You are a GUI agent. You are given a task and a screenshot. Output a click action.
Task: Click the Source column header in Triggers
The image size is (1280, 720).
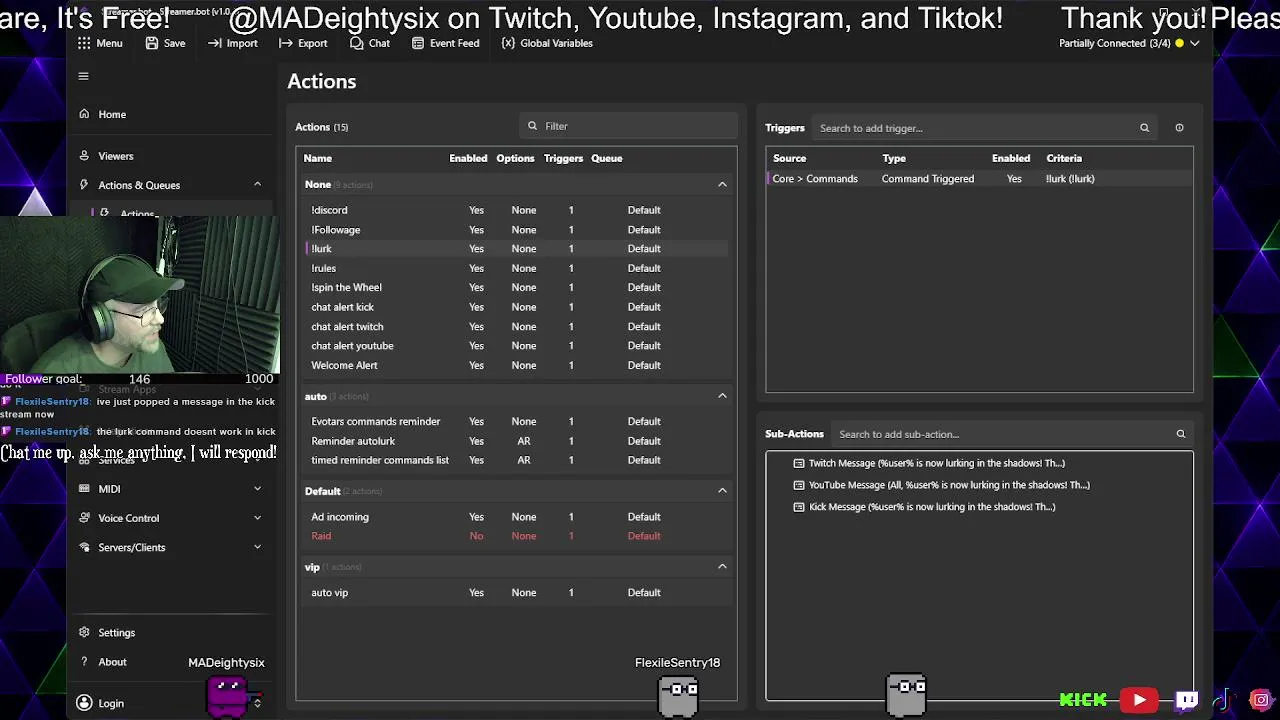pyautogui.click(x=789, y=158)
